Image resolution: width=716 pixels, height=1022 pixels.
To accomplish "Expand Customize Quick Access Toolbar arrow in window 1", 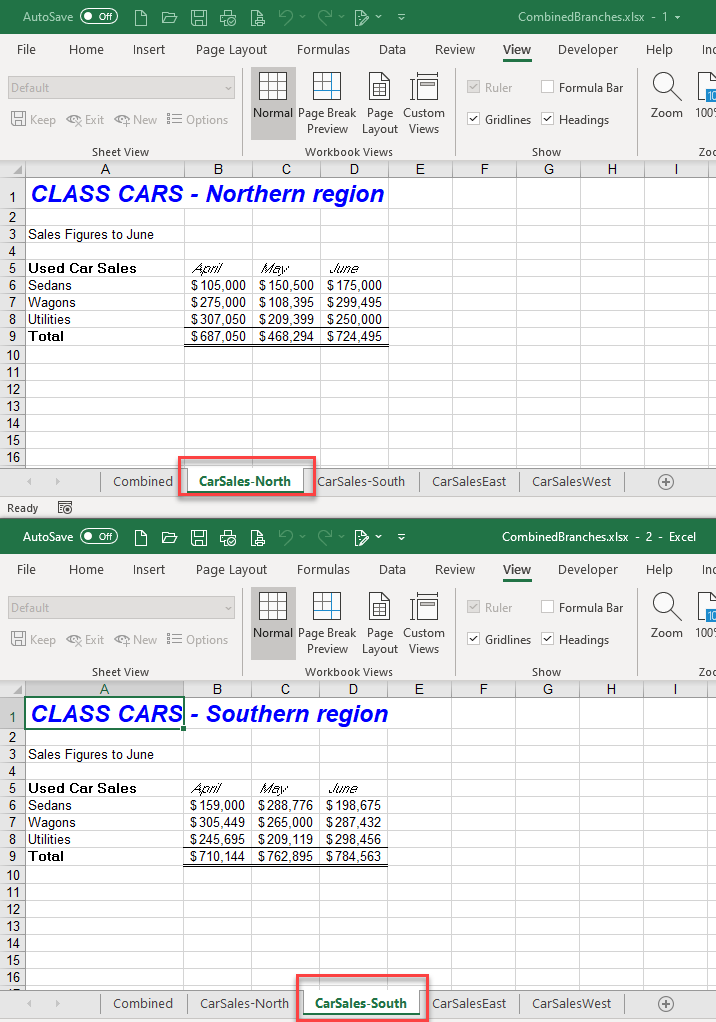I will (401, 17).
